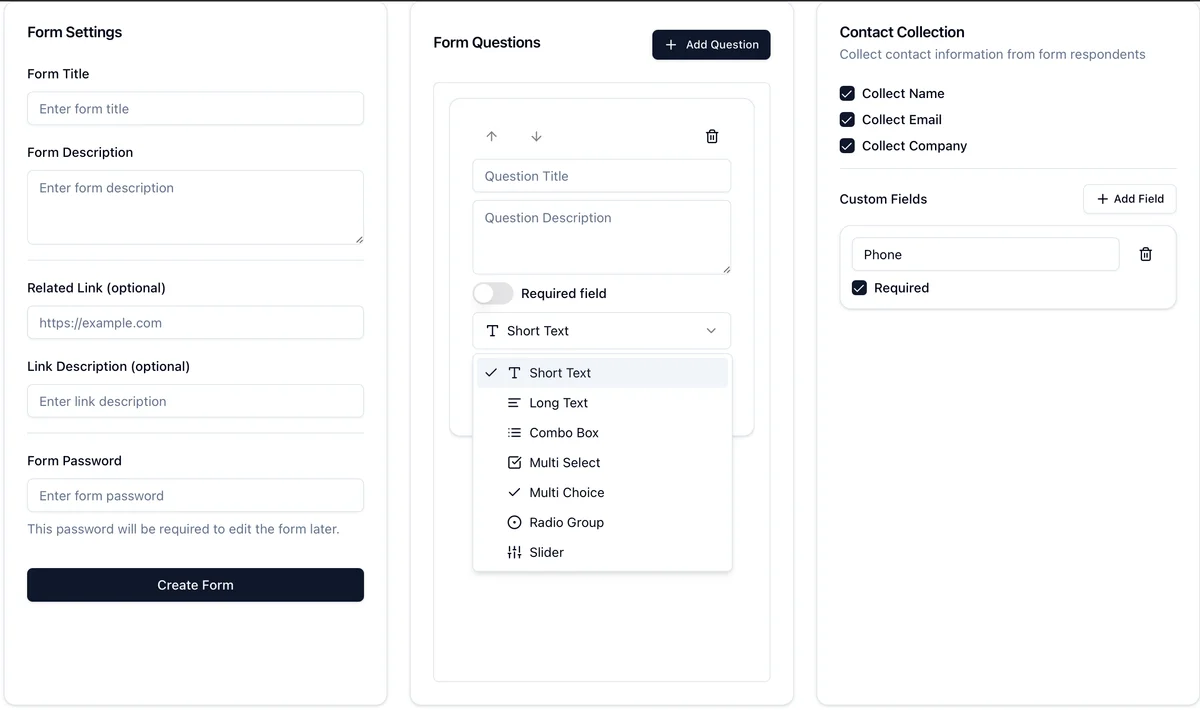
Task: Click the move question up arrow icon
Action: coord(491,136)
